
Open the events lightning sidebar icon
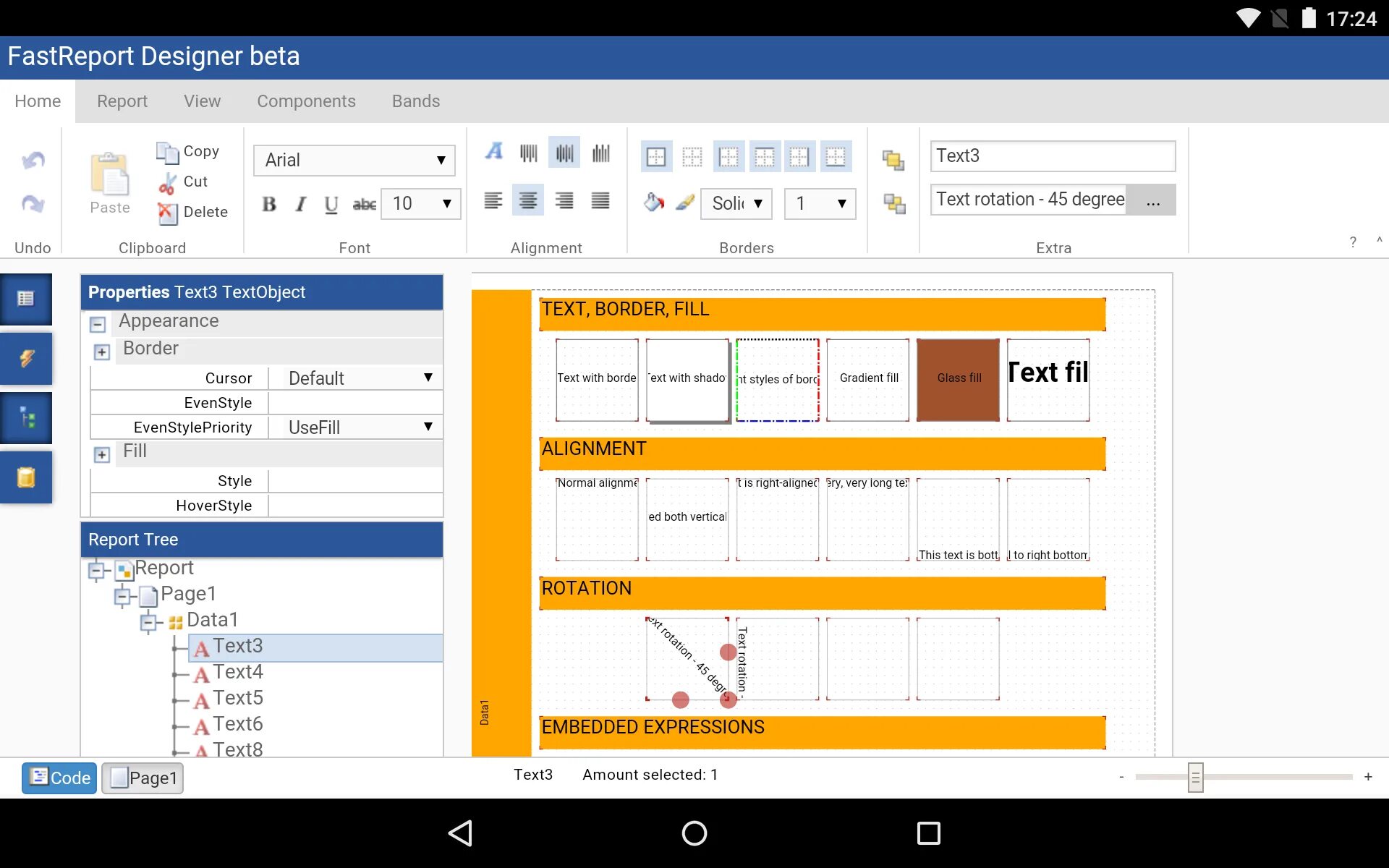[27, 358]
